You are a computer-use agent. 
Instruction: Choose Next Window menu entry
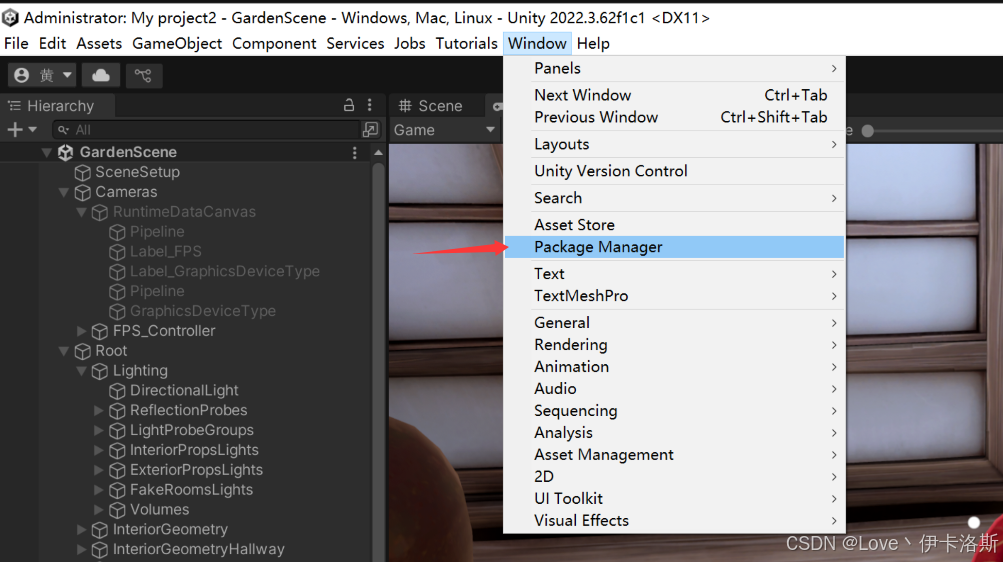coord(674,95)
